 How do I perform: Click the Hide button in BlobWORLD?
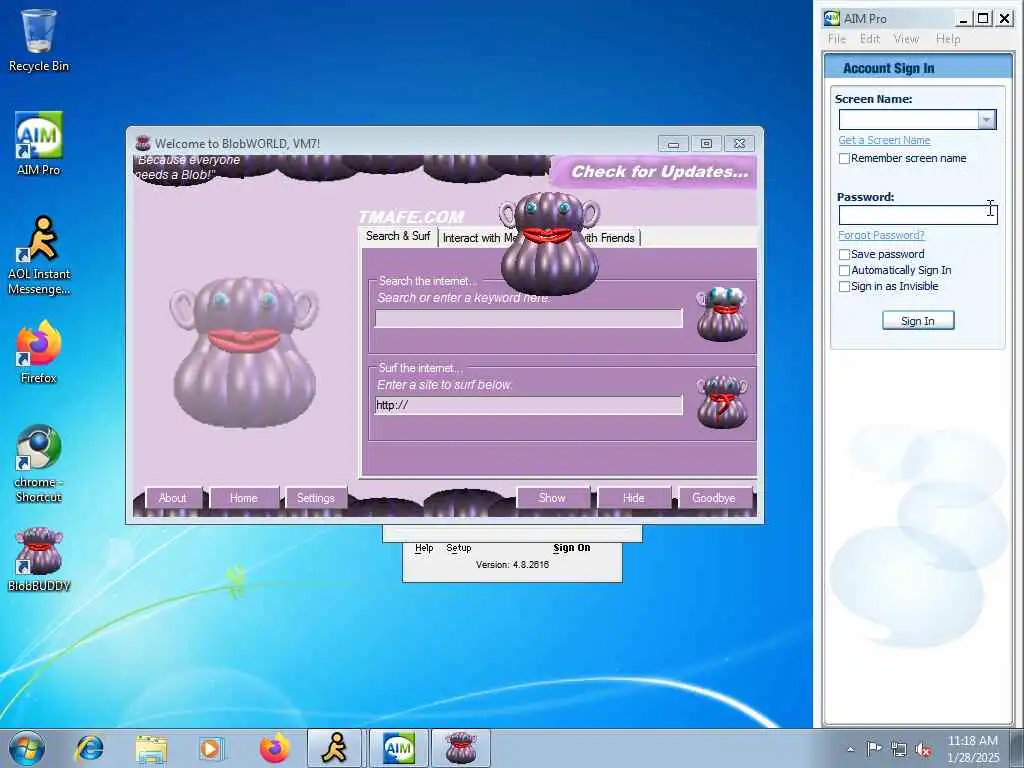pyautogui.click(x=633, y=498)
